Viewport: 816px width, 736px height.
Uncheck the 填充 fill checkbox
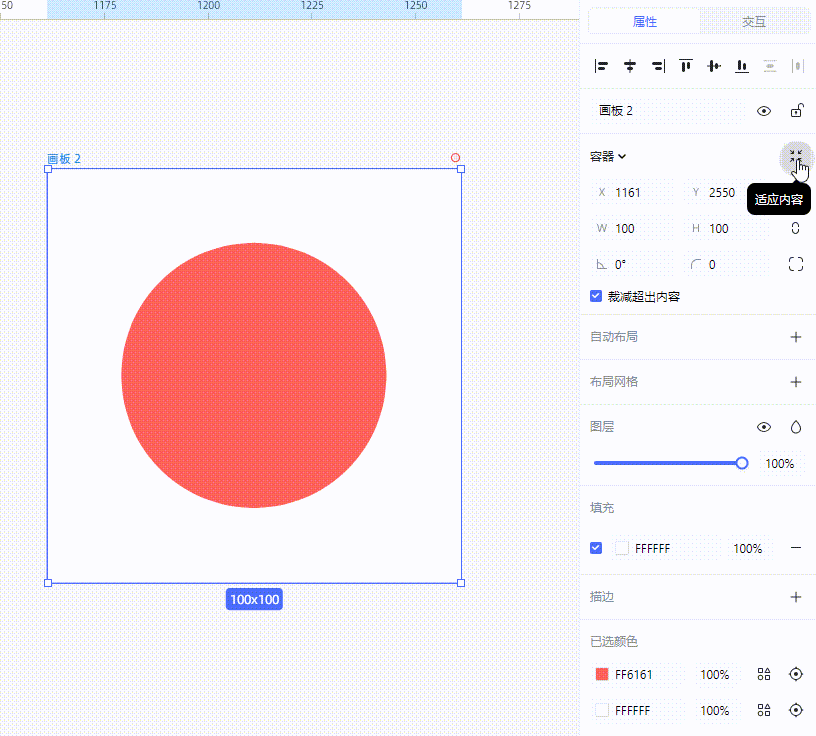click(x=596, y=548)
